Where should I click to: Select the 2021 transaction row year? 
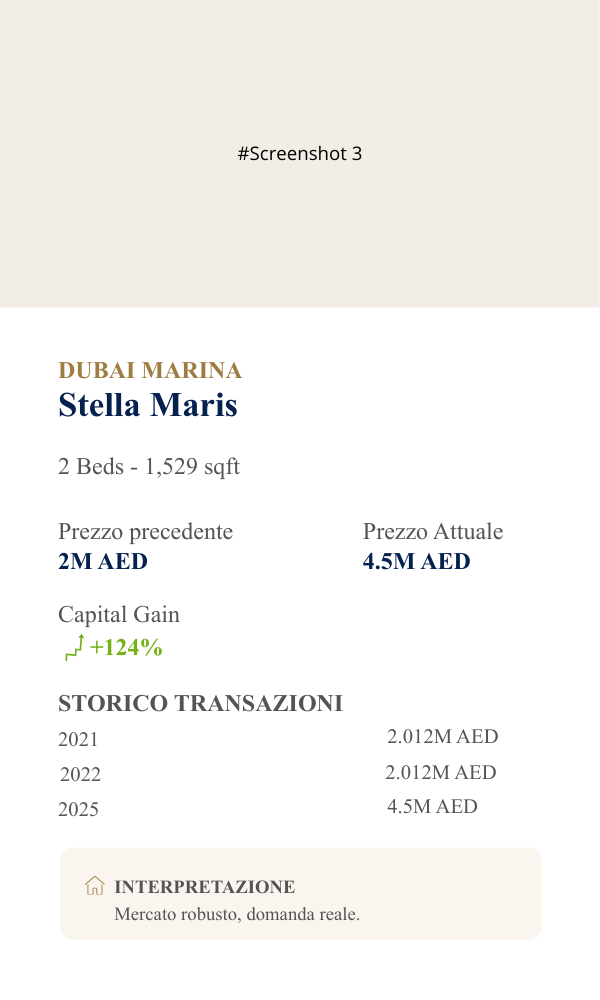(79, 740)
